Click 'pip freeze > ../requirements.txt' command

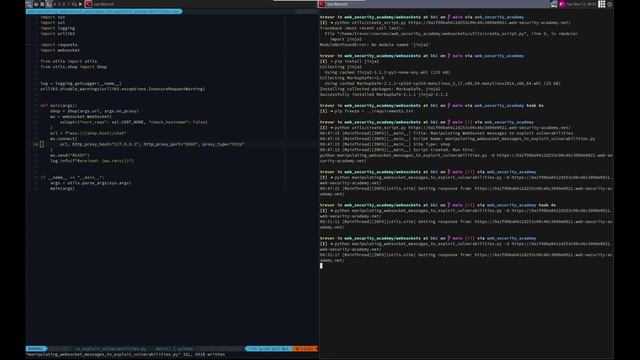tap(374, 111)
